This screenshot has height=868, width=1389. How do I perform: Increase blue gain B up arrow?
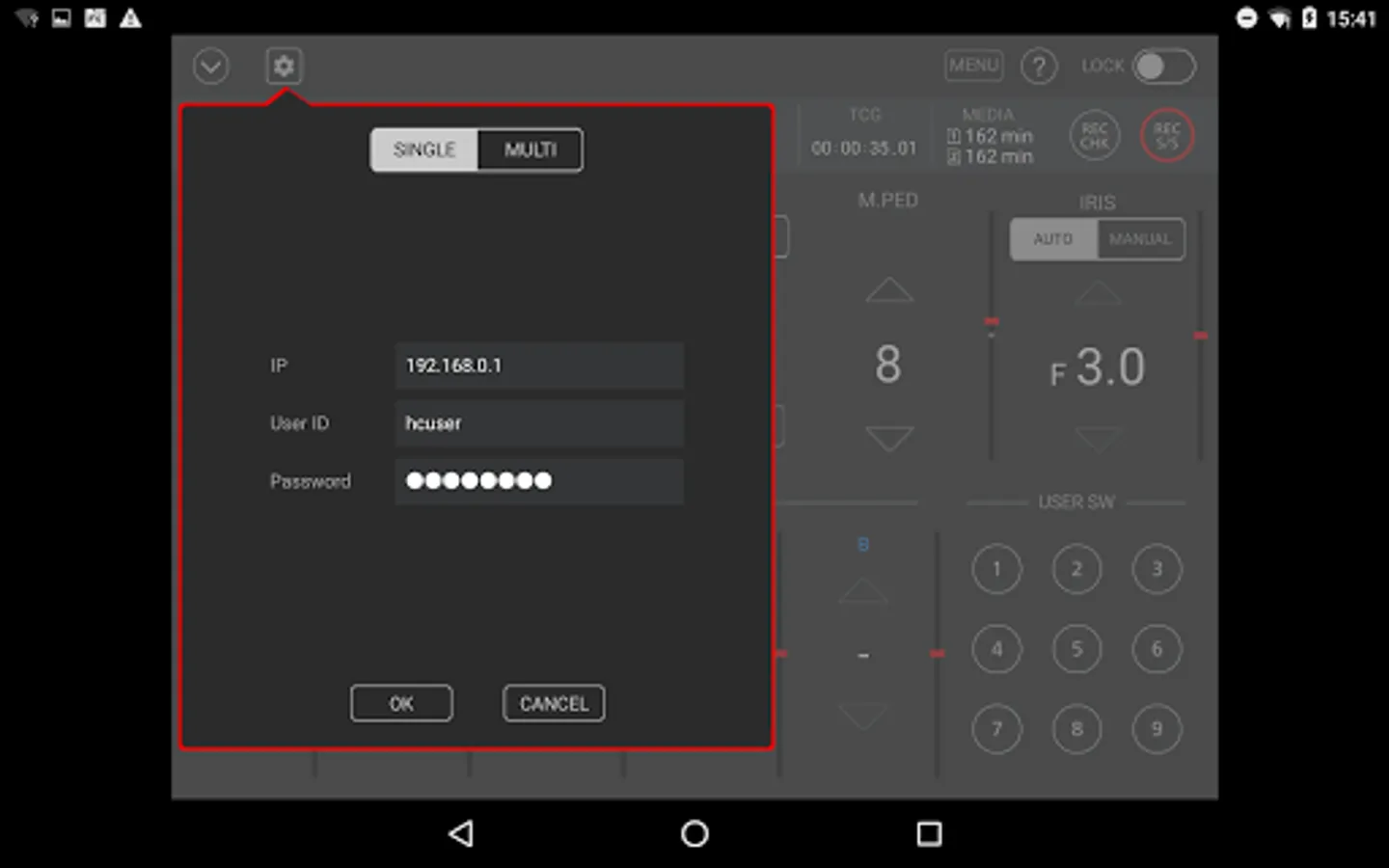(x=863, y=591)
